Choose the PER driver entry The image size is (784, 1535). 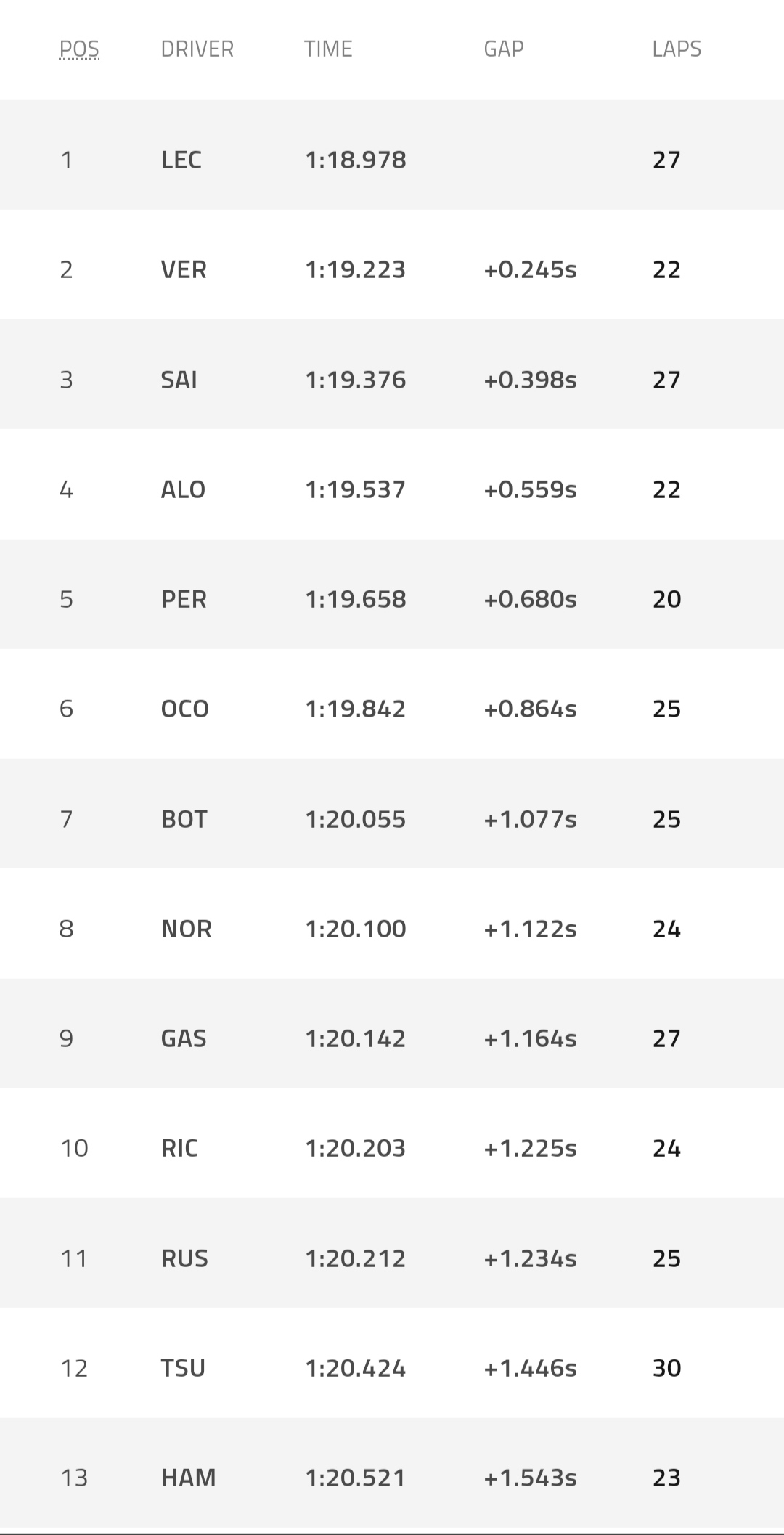point(184,599)
